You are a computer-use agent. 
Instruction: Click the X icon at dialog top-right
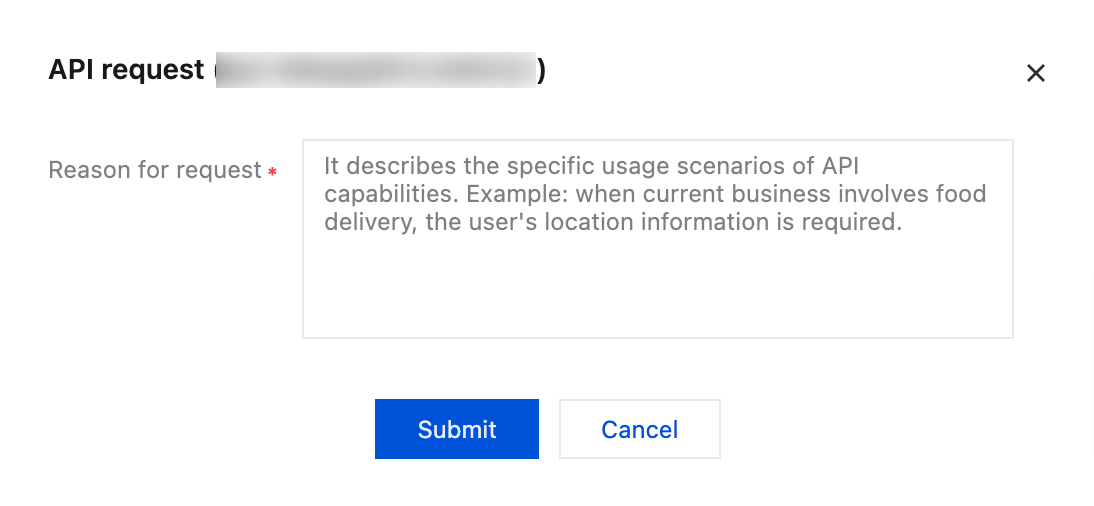point(1035,73)
